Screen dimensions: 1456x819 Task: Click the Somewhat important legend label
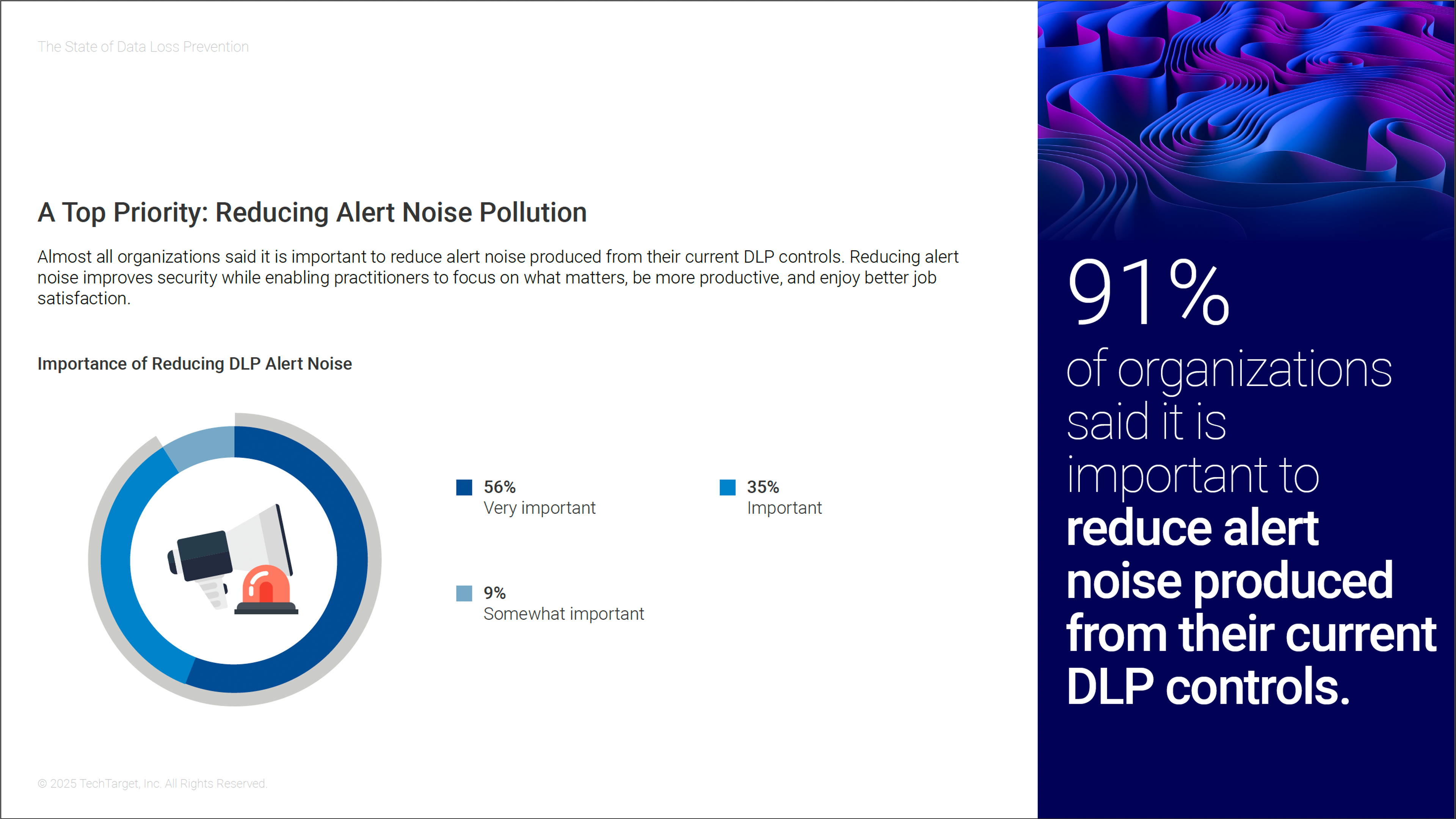tap(563, 613)
